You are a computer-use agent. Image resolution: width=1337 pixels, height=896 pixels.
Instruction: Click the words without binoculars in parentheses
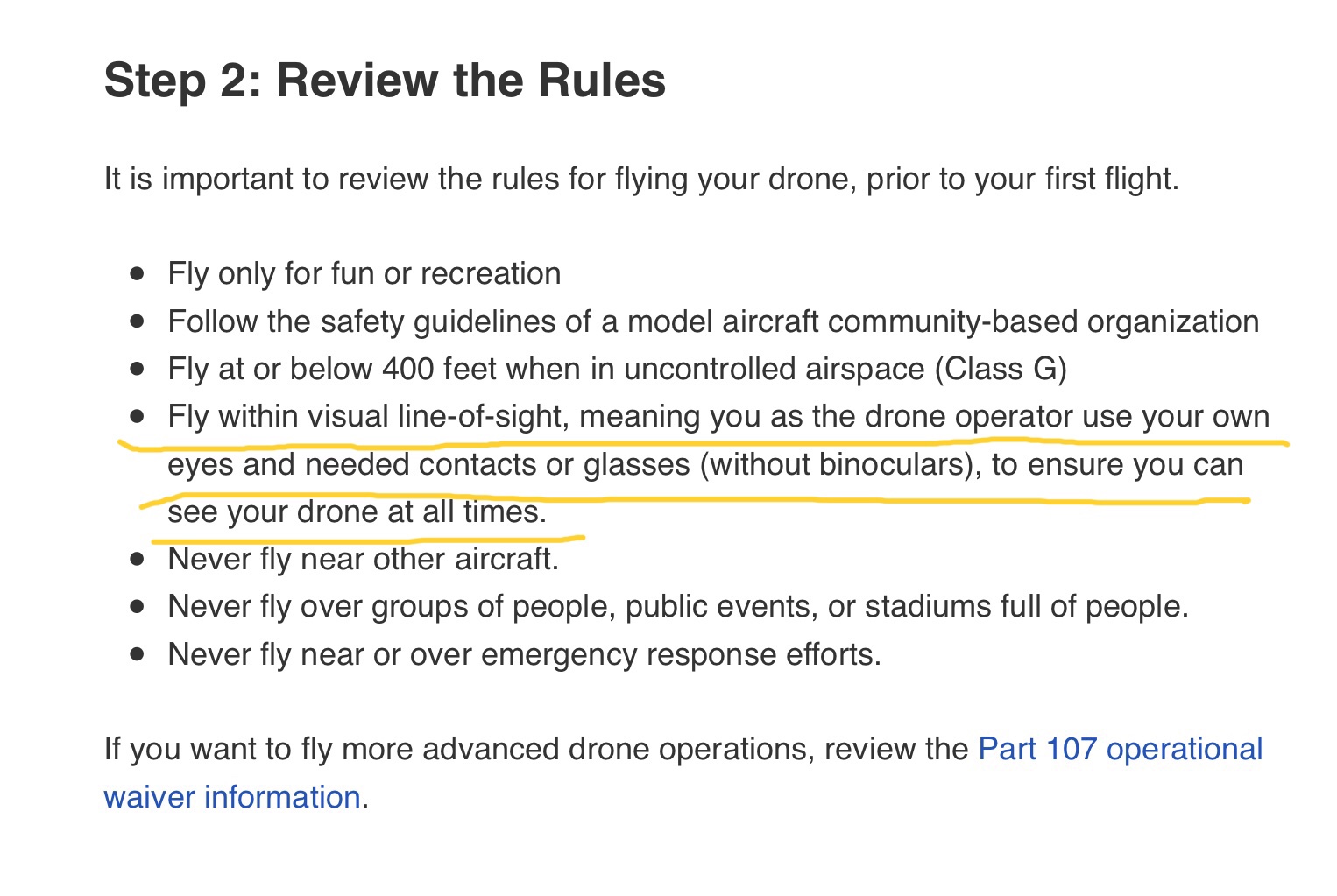coord(836,464)
